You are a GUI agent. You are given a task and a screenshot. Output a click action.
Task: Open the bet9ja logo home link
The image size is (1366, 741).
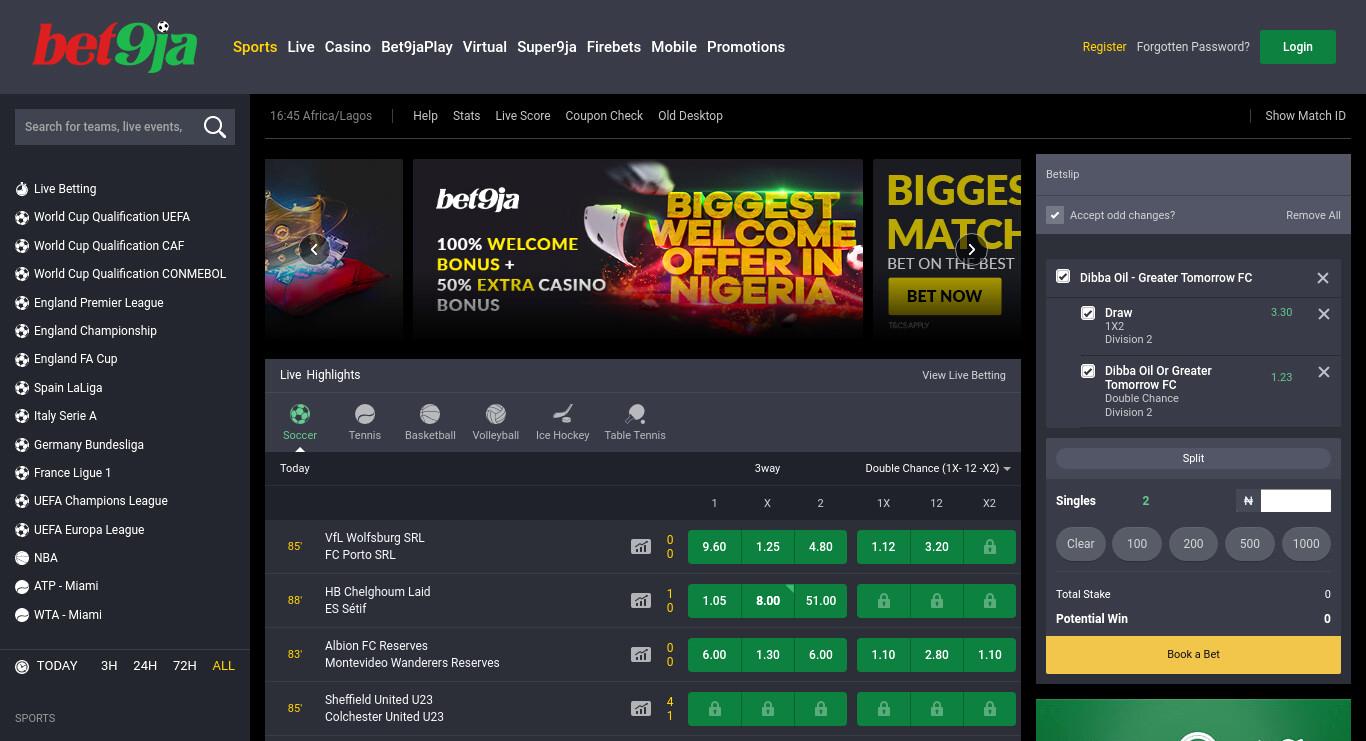(x=115, y=47)
